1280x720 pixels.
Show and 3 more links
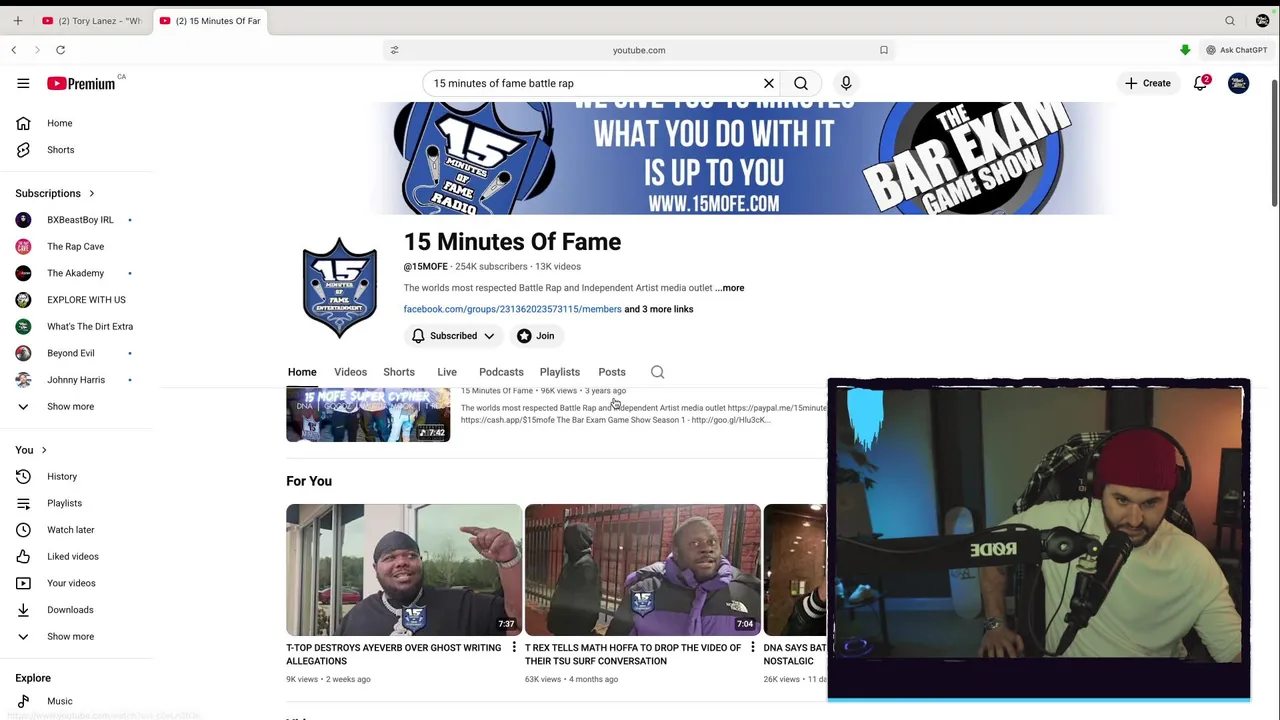point(659,309)
